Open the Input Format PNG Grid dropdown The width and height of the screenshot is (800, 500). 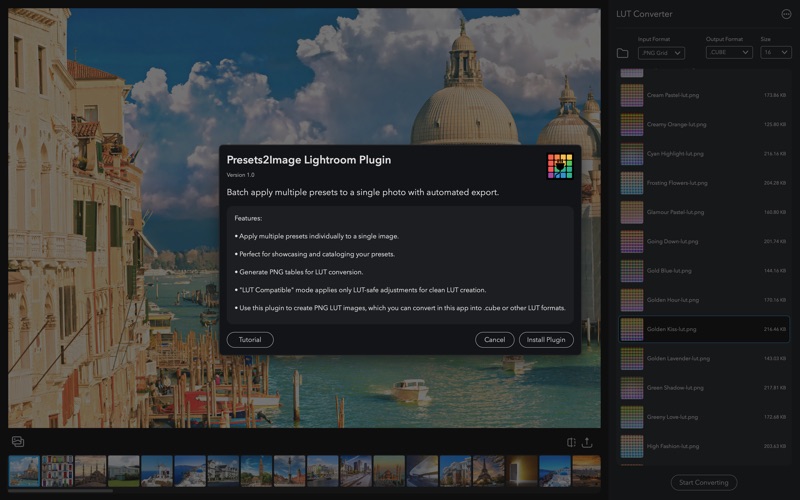coord(661,53)
